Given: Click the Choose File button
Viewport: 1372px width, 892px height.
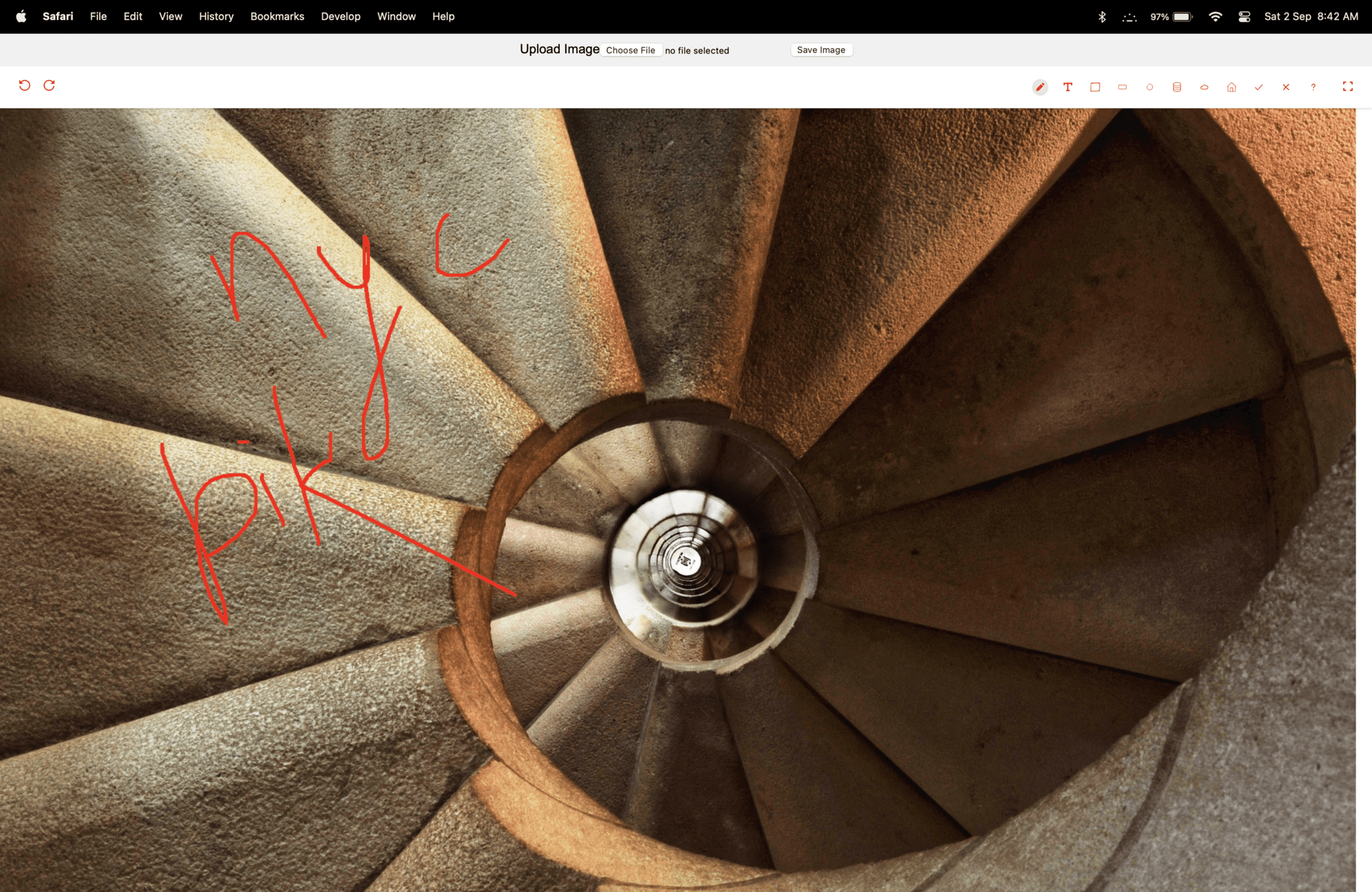Looking at the screenshot, I should (x=630, y=50).
